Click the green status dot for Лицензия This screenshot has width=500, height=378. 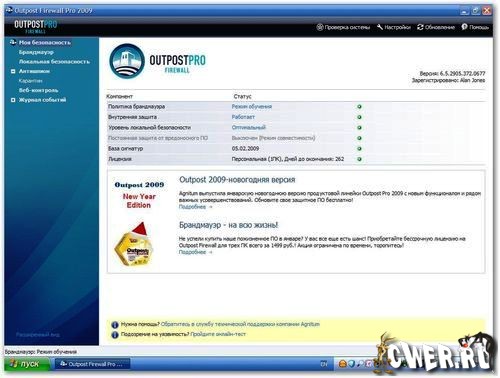(x=359, y=159)
